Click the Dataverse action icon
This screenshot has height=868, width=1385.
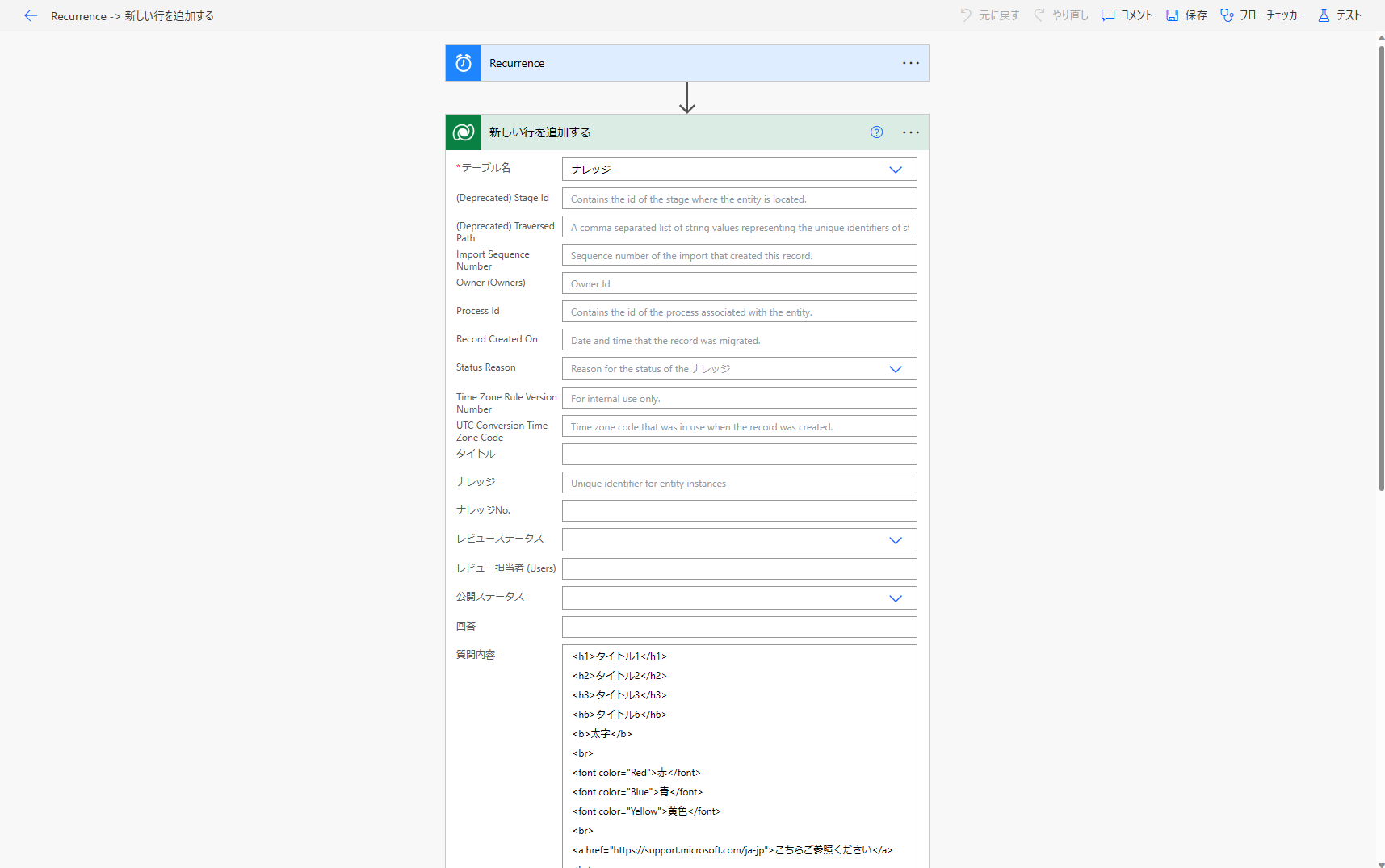[x=464, y=132]
